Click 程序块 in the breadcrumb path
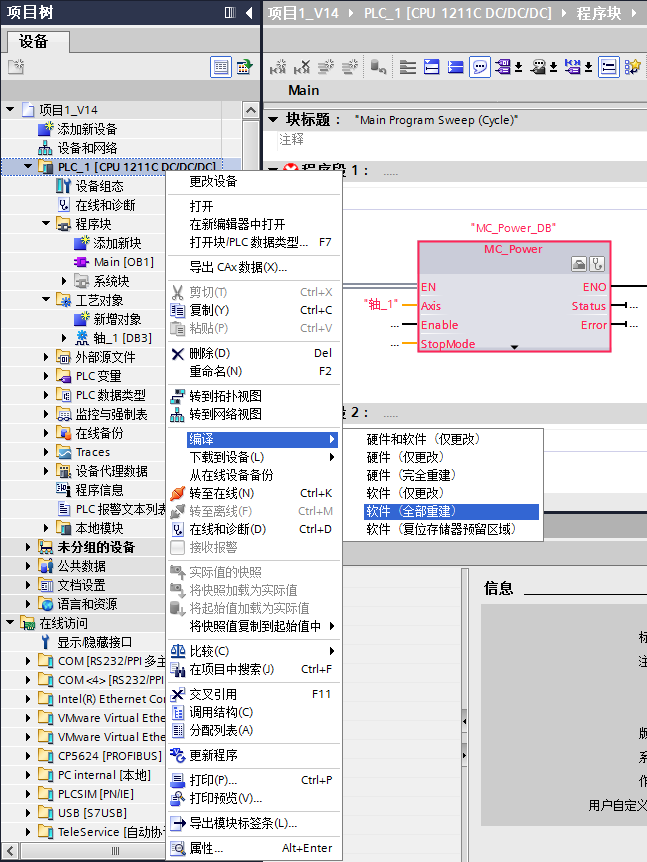This screenshot has height=862, width=647. pos(599,13)
